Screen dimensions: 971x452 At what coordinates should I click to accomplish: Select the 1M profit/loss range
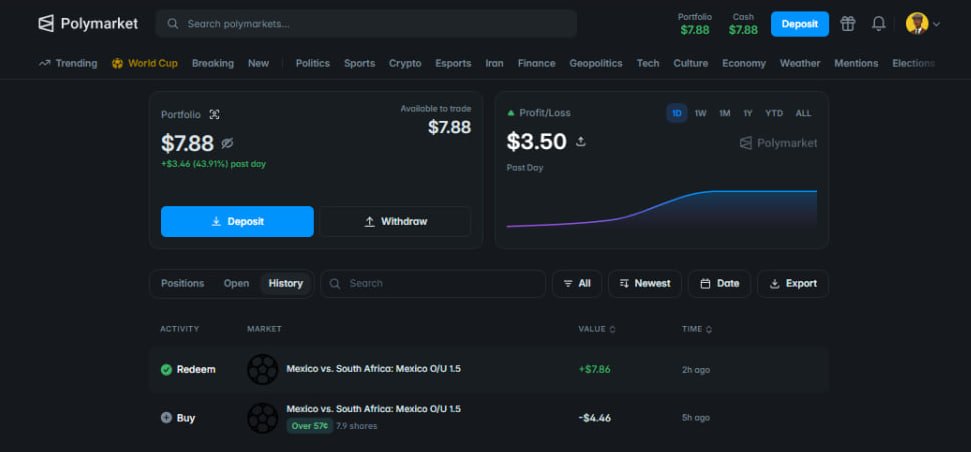(x=725, y=113)
